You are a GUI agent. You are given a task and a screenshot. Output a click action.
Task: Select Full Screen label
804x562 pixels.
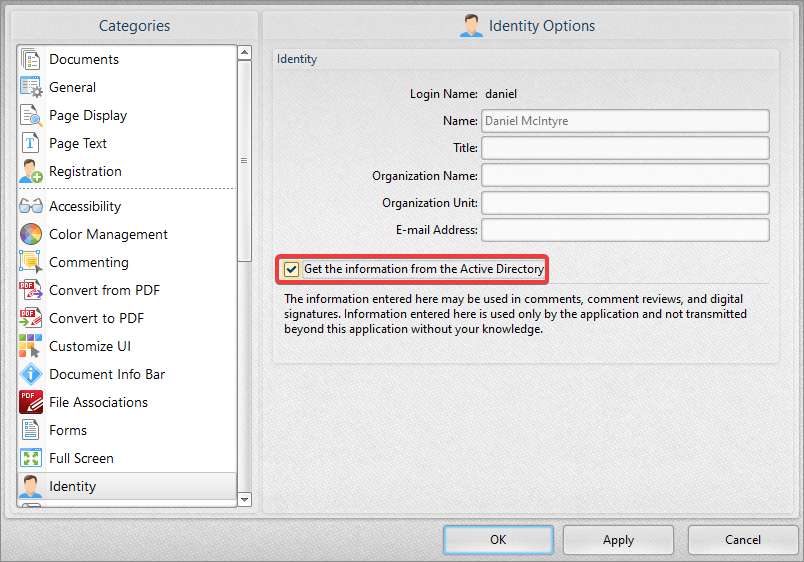82,458
